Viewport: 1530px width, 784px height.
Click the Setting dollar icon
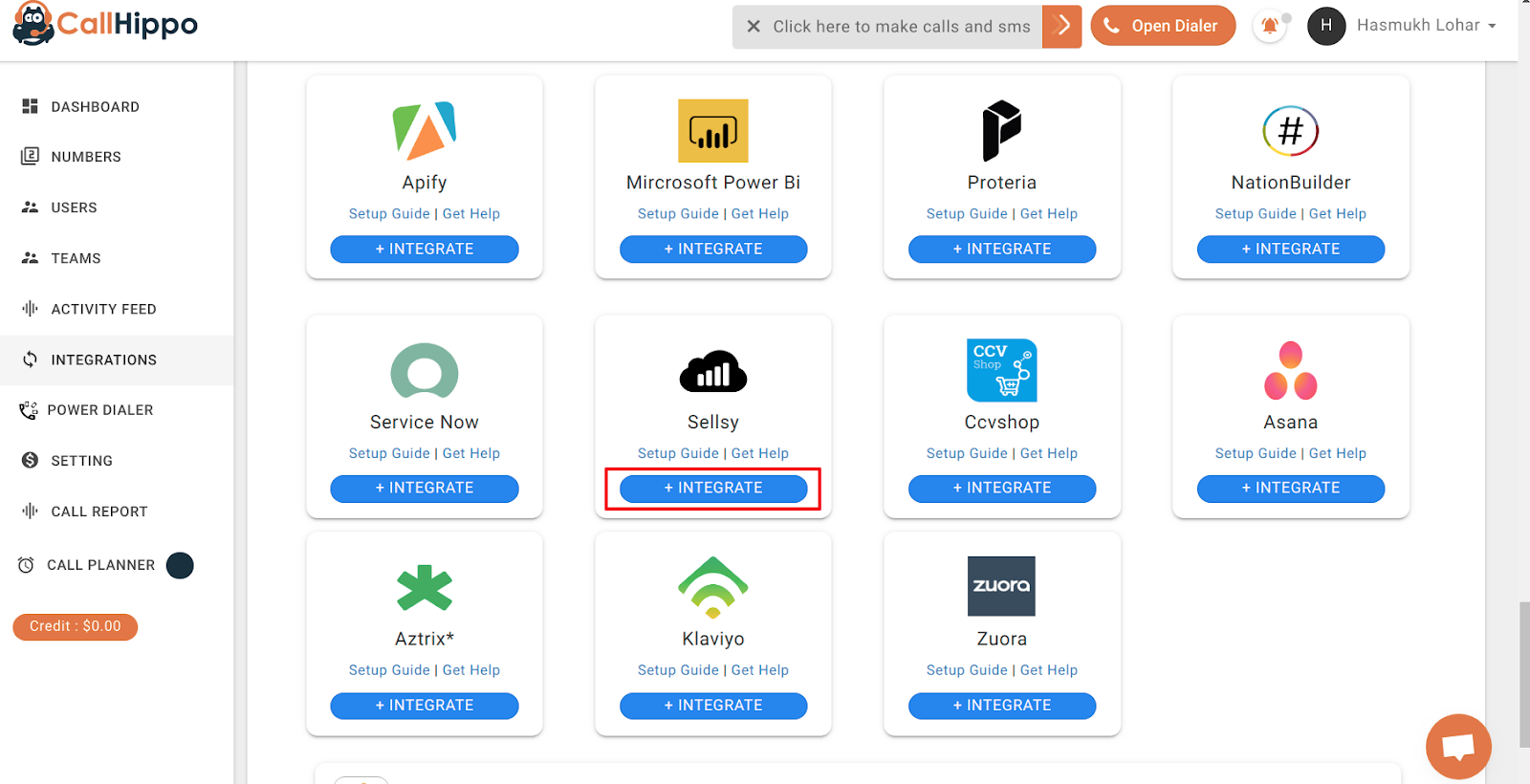coord(30,460)
